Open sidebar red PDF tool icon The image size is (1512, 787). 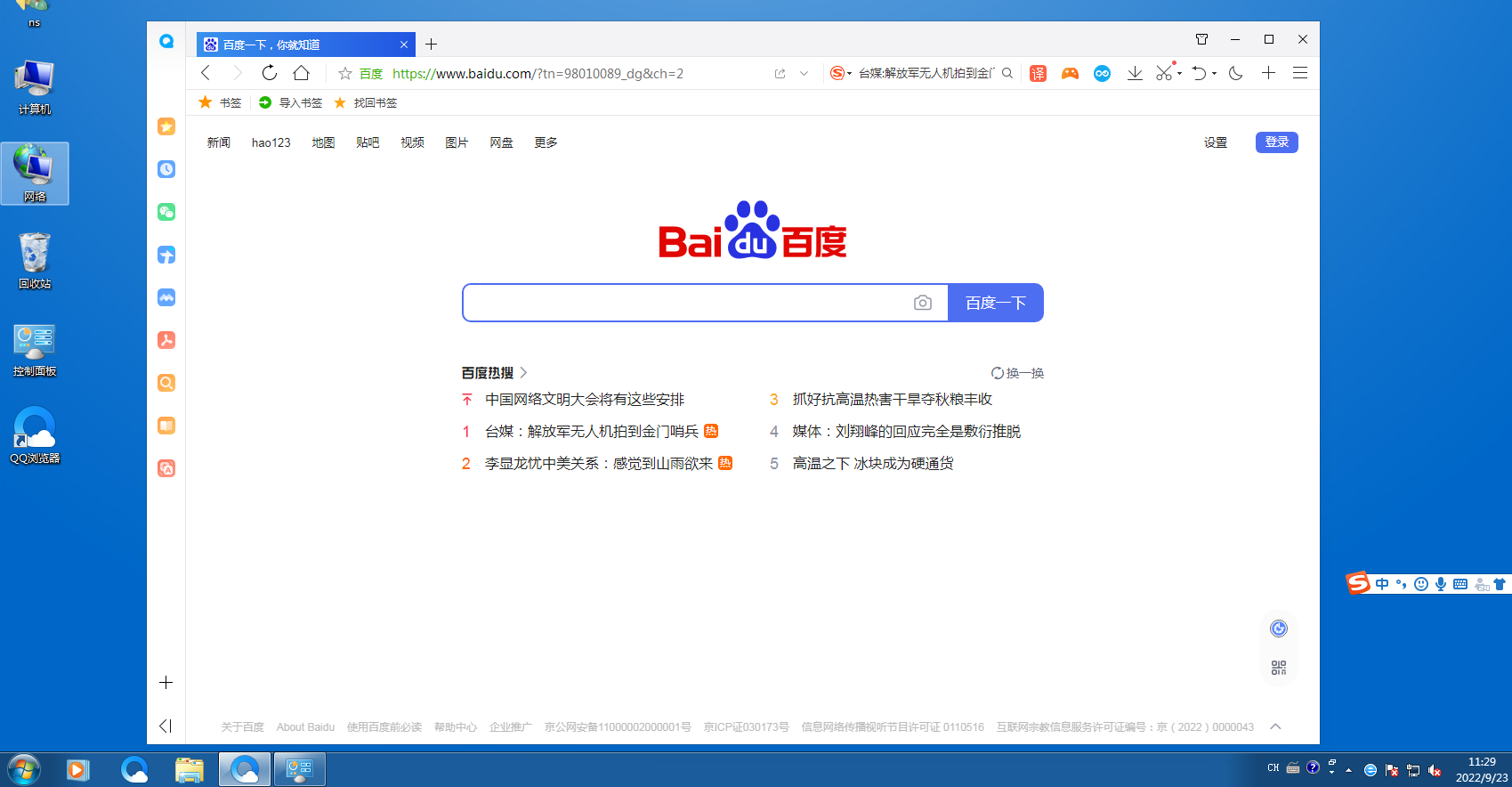point(166,340)
